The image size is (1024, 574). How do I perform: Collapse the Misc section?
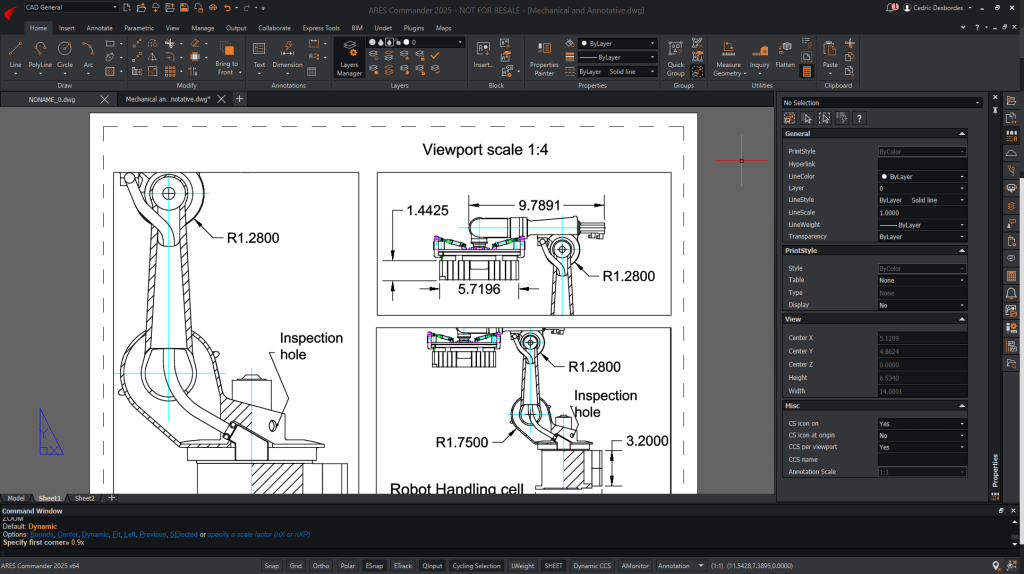point(961,406)
